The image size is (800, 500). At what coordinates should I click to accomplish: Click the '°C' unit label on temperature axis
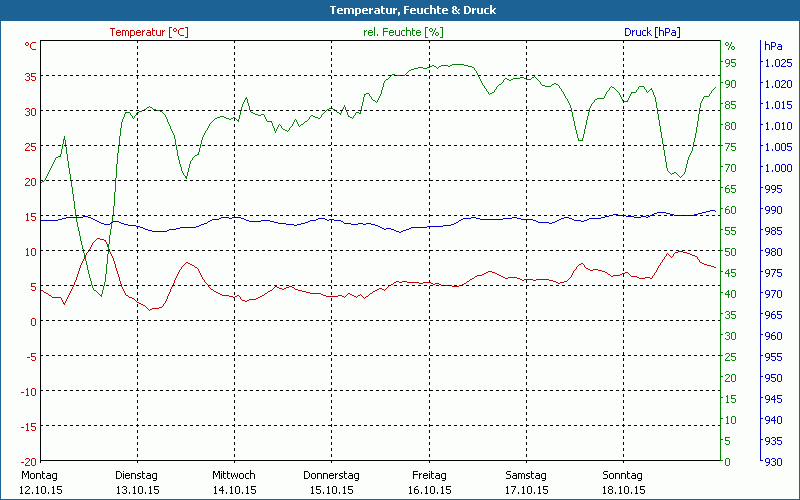(x=31, y=46)
